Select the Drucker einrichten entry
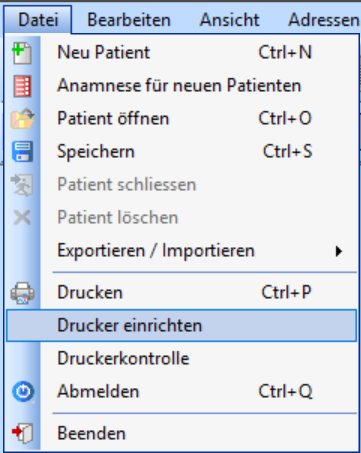The width and height of the screenshot is (361, 453). coord(181,325)
